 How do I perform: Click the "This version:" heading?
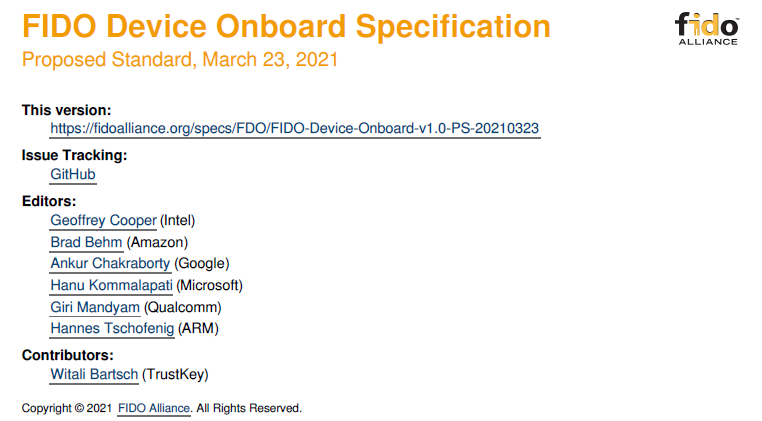point(66,110)
